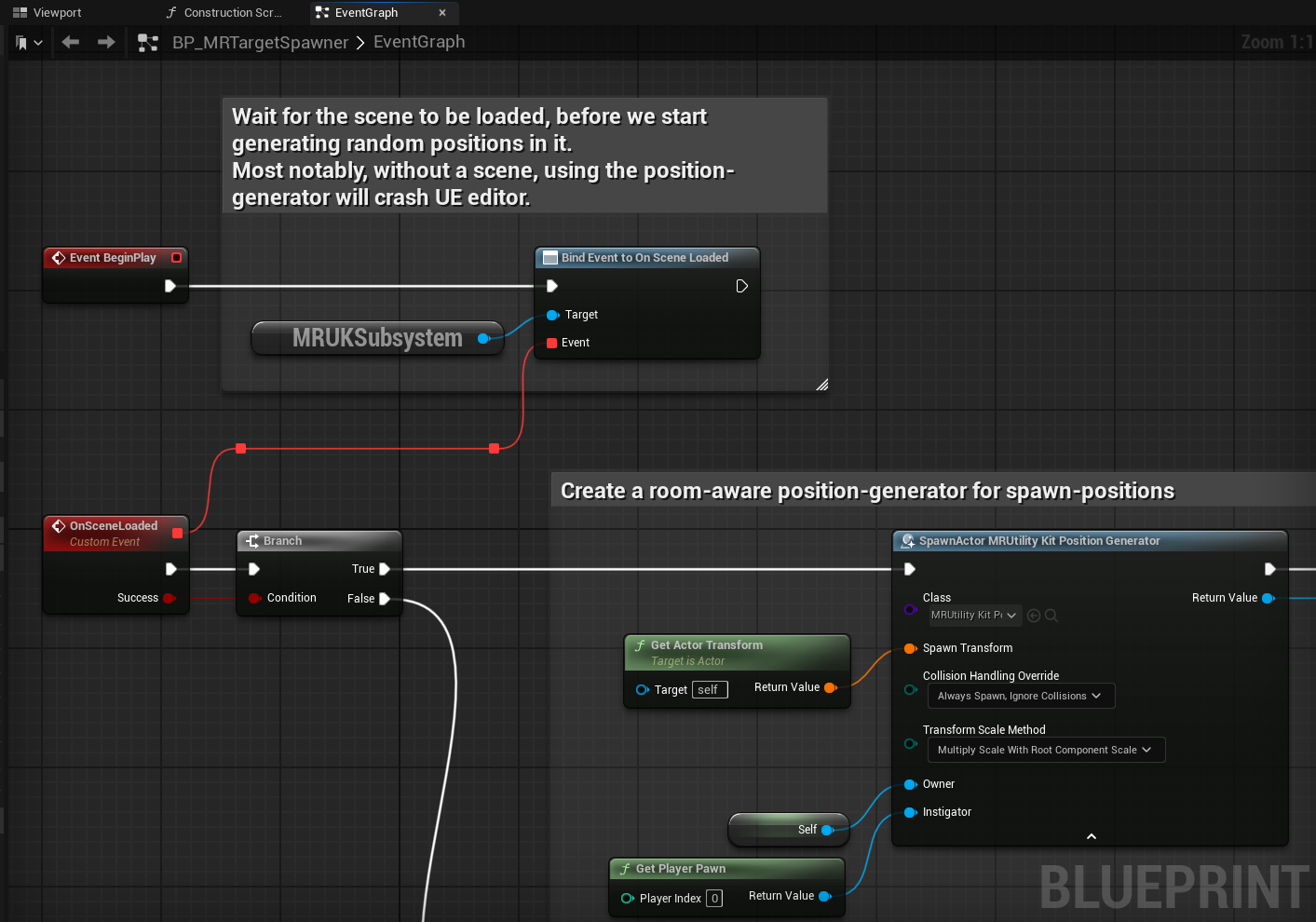
Task: Click the blueprint graph icon beside BP_MRTargetSpawner
Action: pos(147,43)
